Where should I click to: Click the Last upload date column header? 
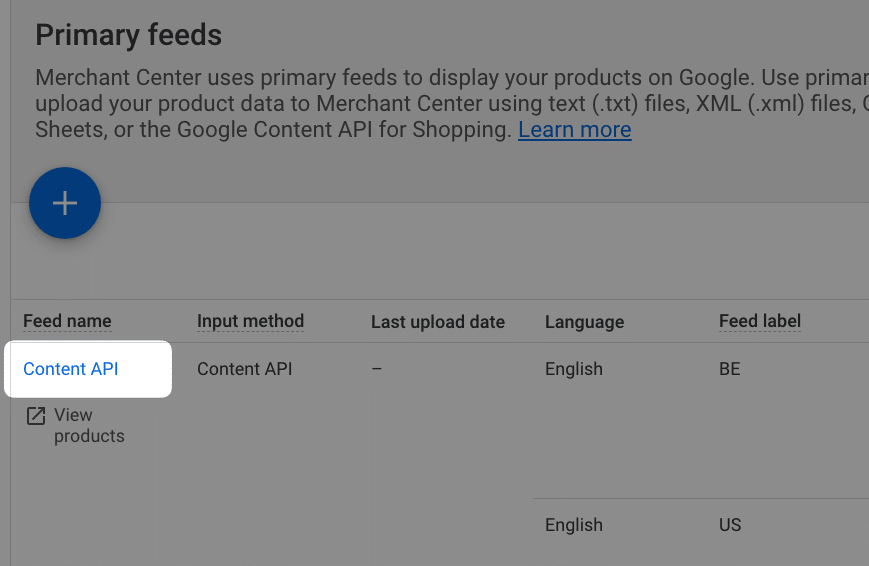coord(438,322)
